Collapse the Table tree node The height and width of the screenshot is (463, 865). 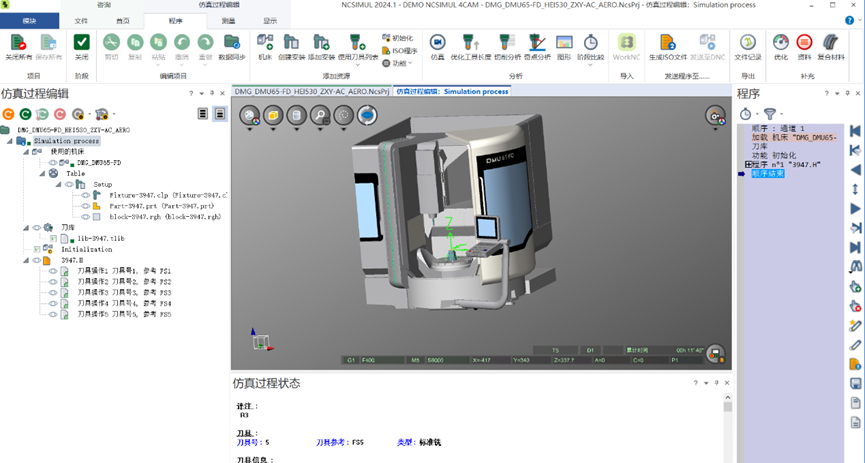pyautogui.click(x=42, y=173)
